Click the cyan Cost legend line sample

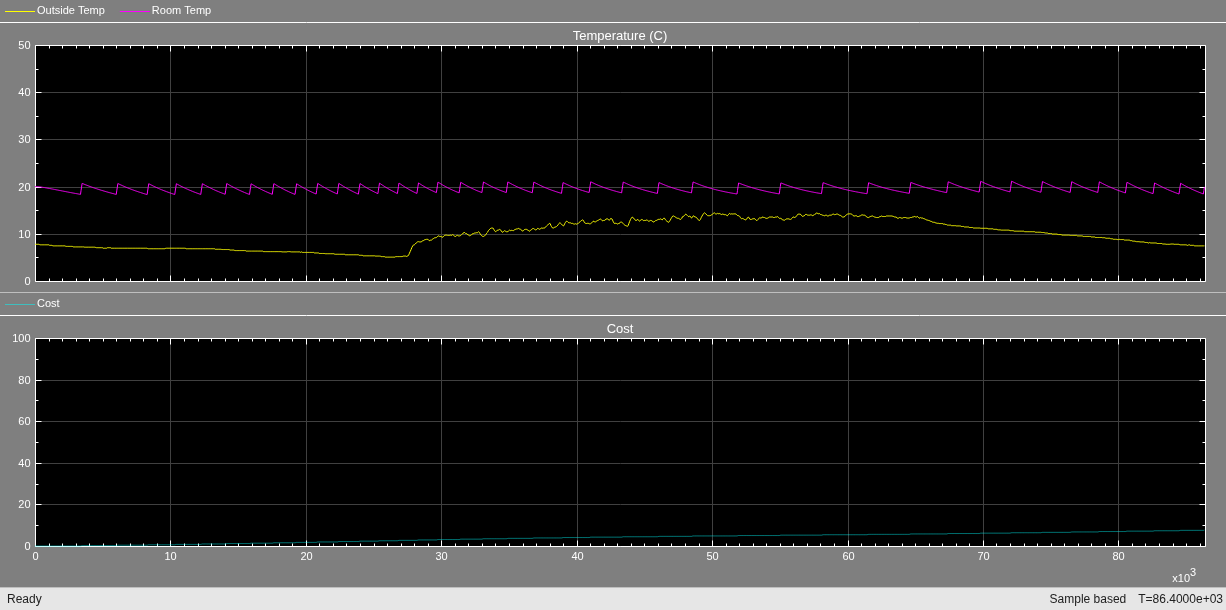(20, 304)
